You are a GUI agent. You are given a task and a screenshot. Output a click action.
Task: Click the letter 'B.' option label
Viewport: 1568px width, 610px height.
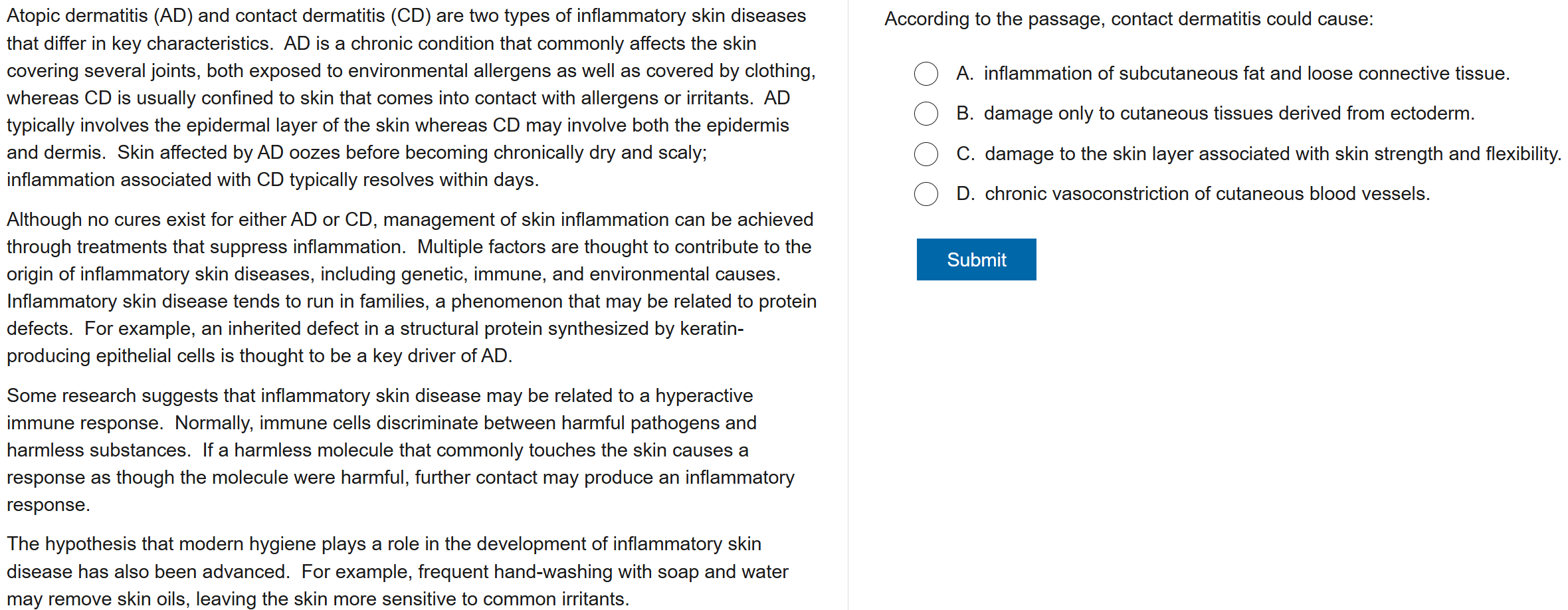tap(965, 114)
